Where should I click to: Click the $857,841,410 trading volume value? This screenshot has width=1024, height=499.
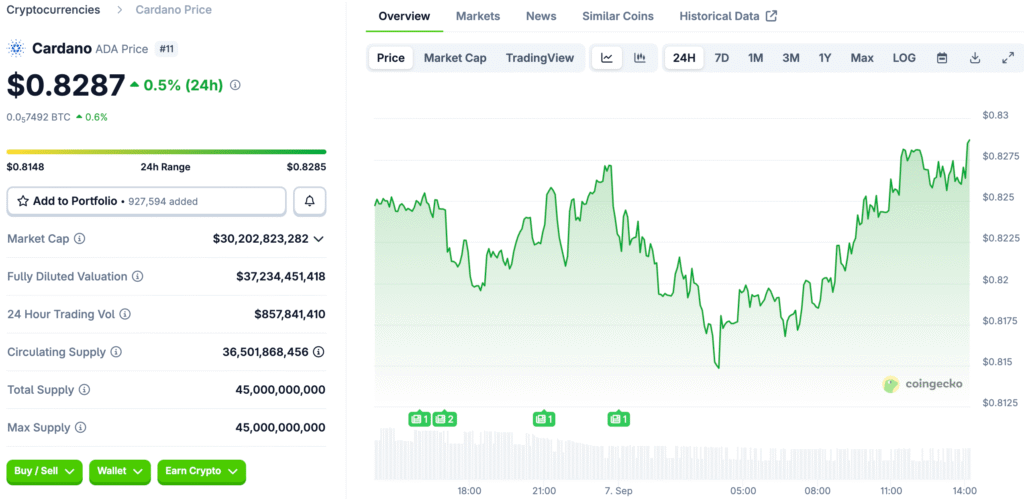coord(290,315)
